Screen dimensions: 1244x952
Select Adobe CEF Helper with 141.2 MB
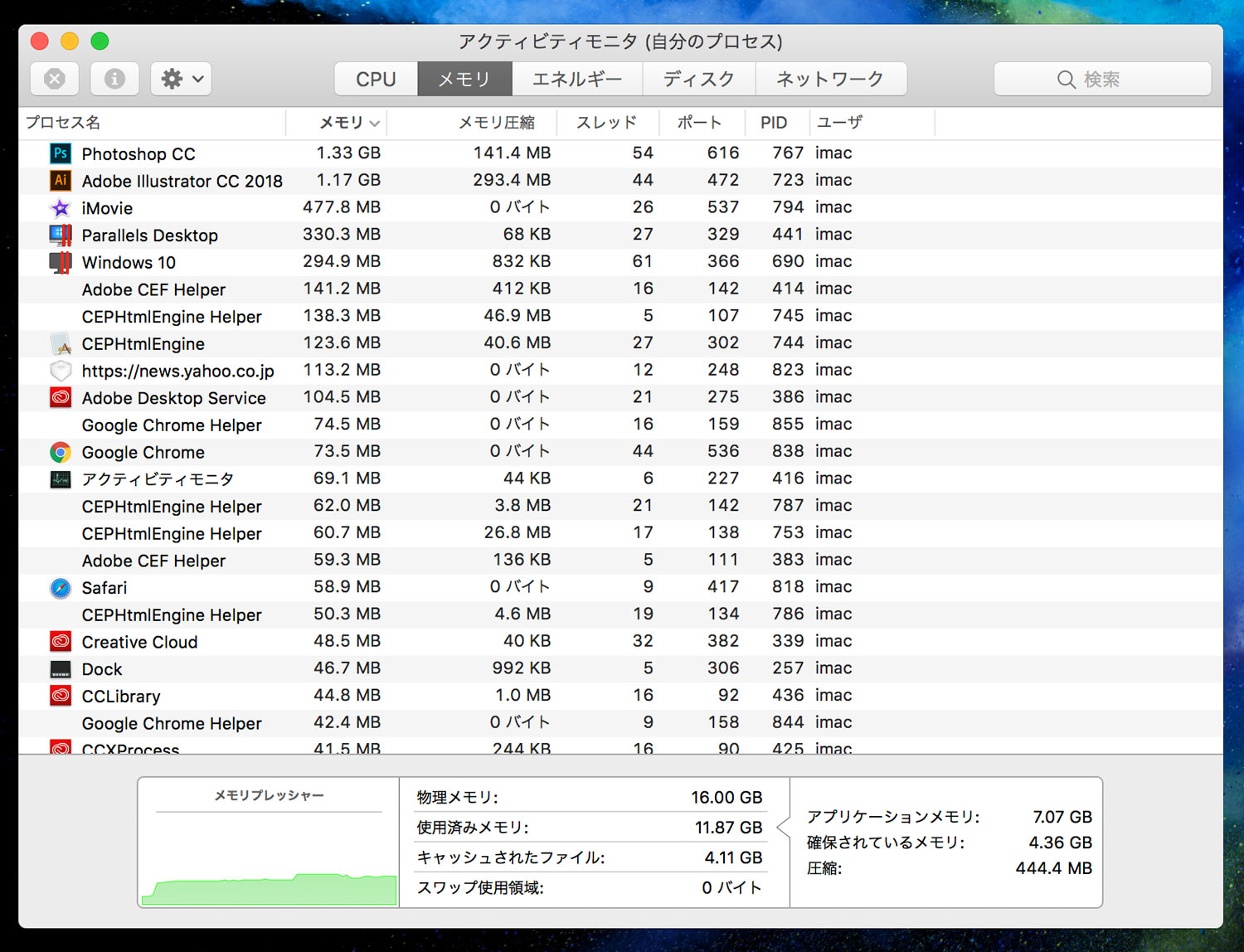[153, 289]
